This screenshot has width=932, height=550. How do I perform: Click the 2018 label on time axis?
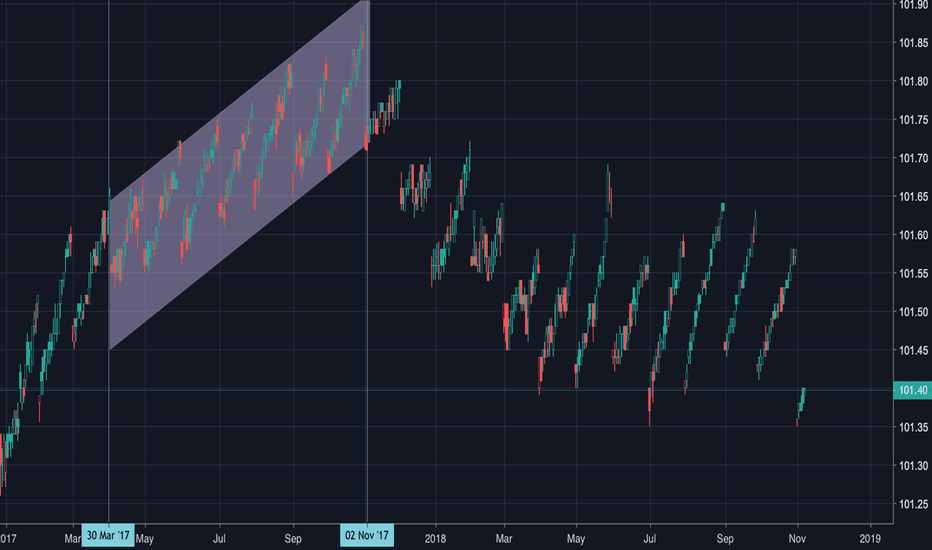tap(435, 539)
